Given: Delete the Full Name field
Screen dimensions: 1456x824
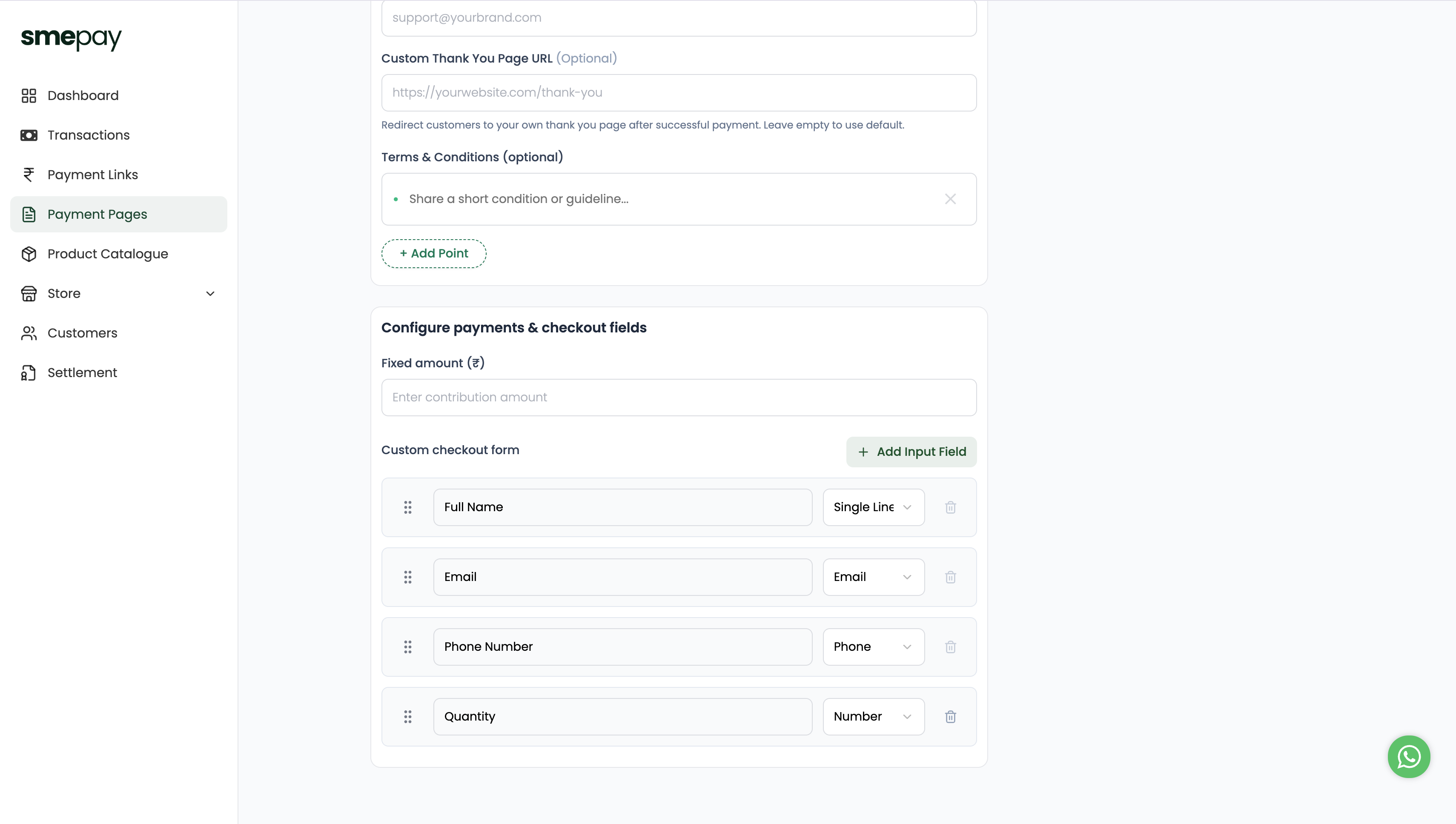Looking at the screenshot, I should pyautogui.click(x=951, y=507).
